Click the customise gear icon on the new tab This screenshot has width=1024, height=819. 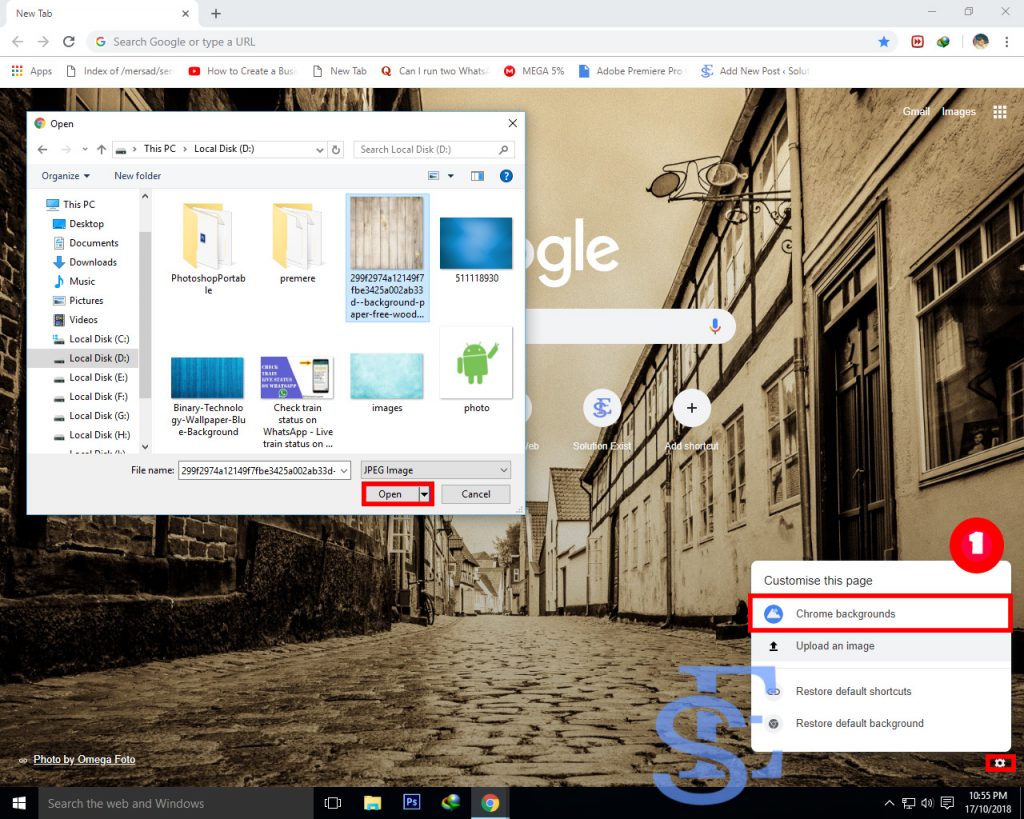pyautogui.click(x=1000, y=762)
